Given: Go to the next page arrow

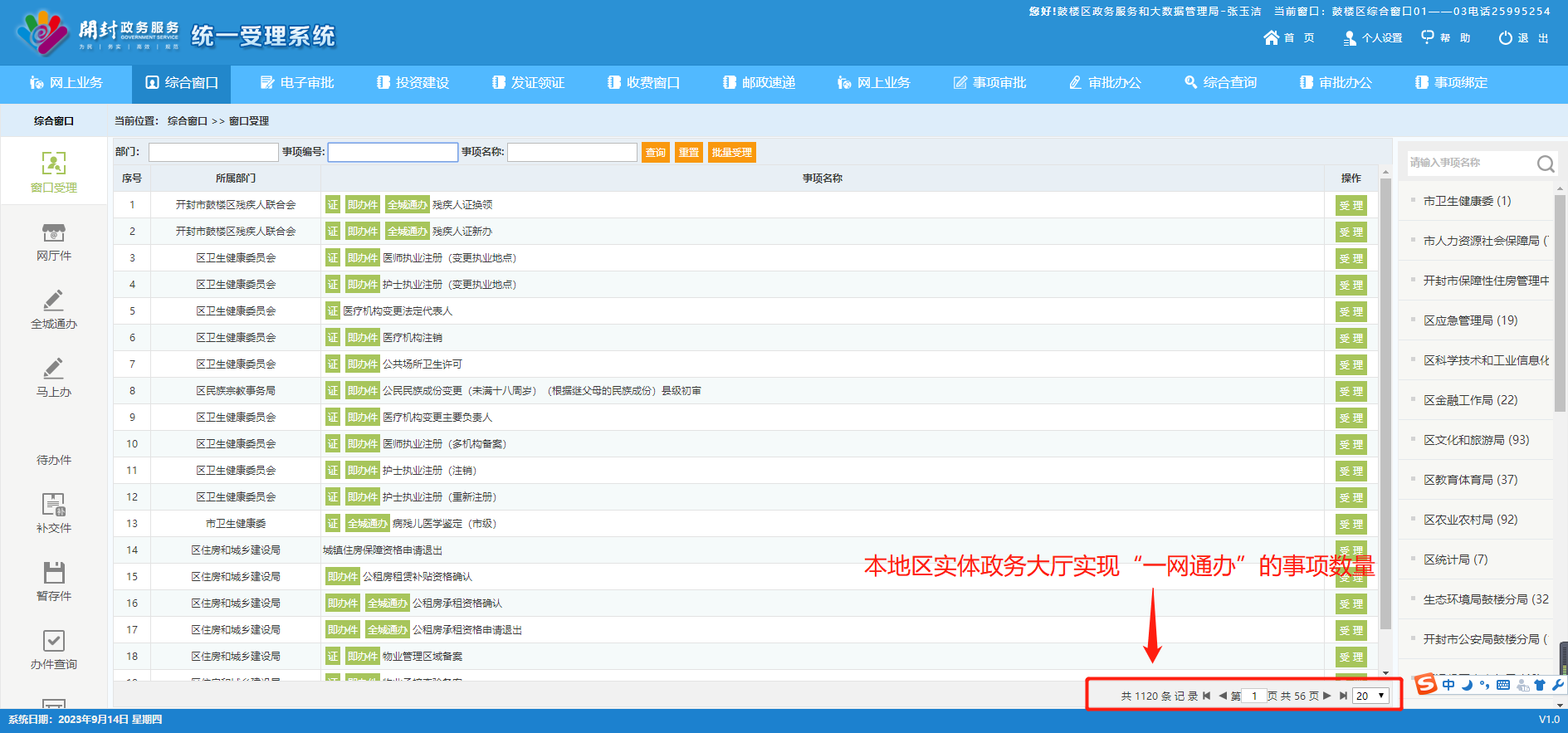Looking at the screenshot, I should click(1327, 696).
